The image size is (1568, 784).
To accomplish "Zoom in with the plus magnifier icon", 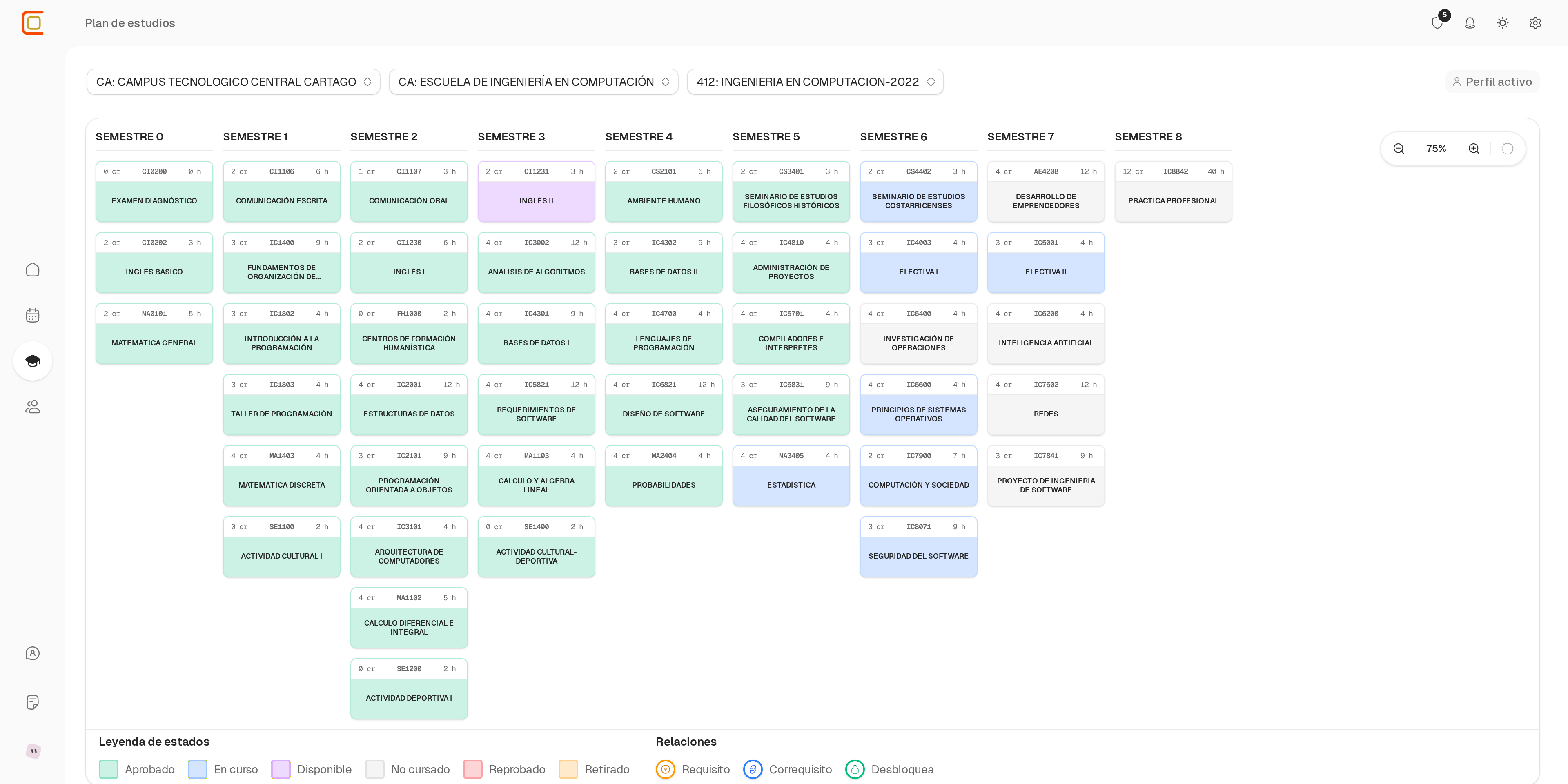I will click(1474, 149).
